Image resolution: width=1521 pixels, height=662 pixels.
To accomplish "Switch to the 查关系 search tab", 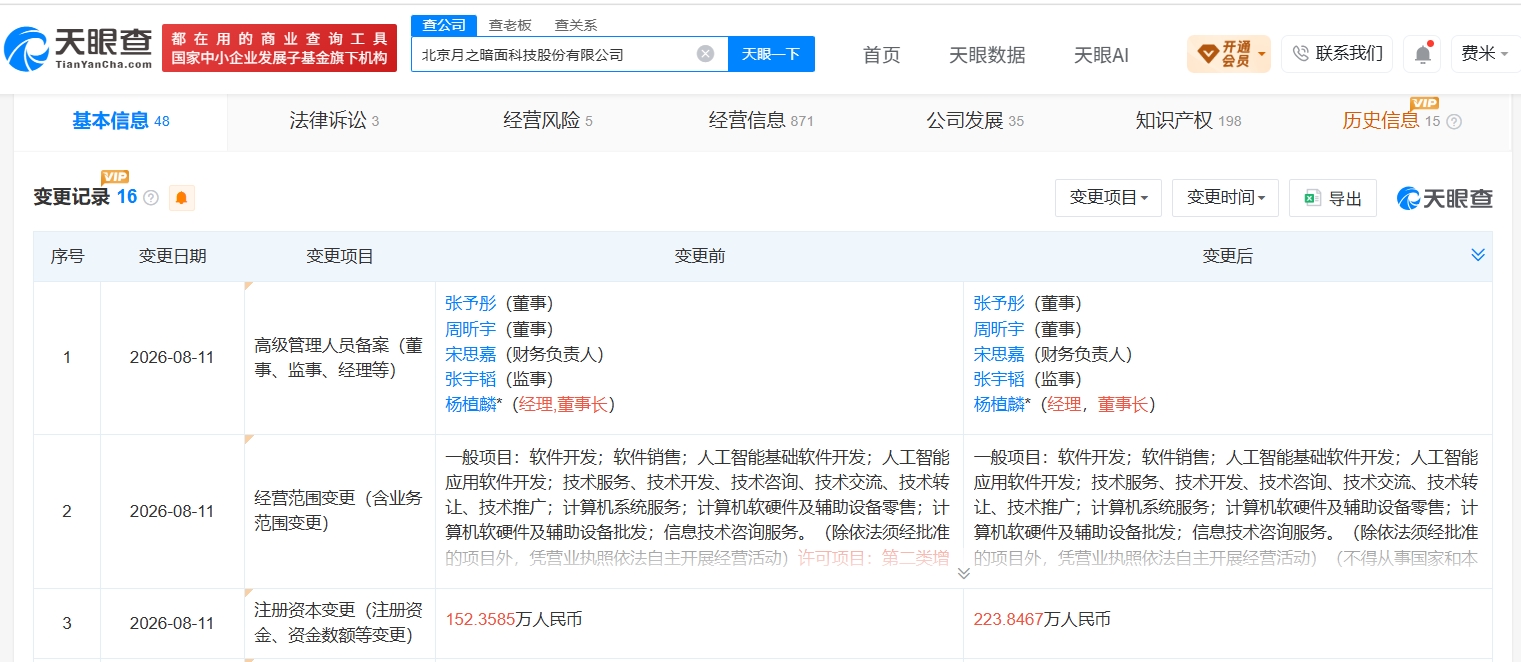I will [575, 25].
